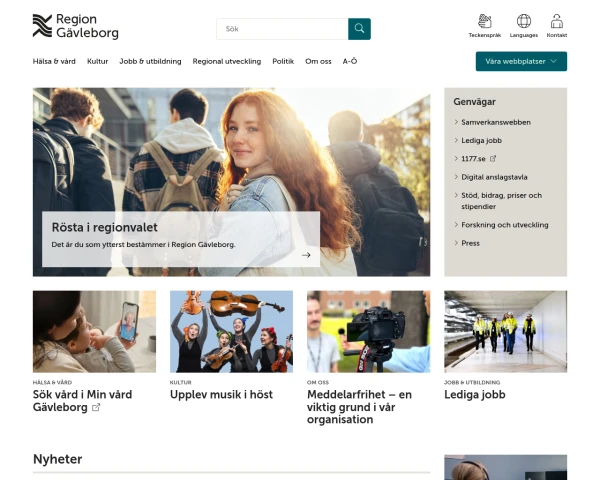The height and width of the screenshot is (480, 600).
Task: Click 'Det är du som ytterst bestämmer' text
Action: [x=143, y=245]
